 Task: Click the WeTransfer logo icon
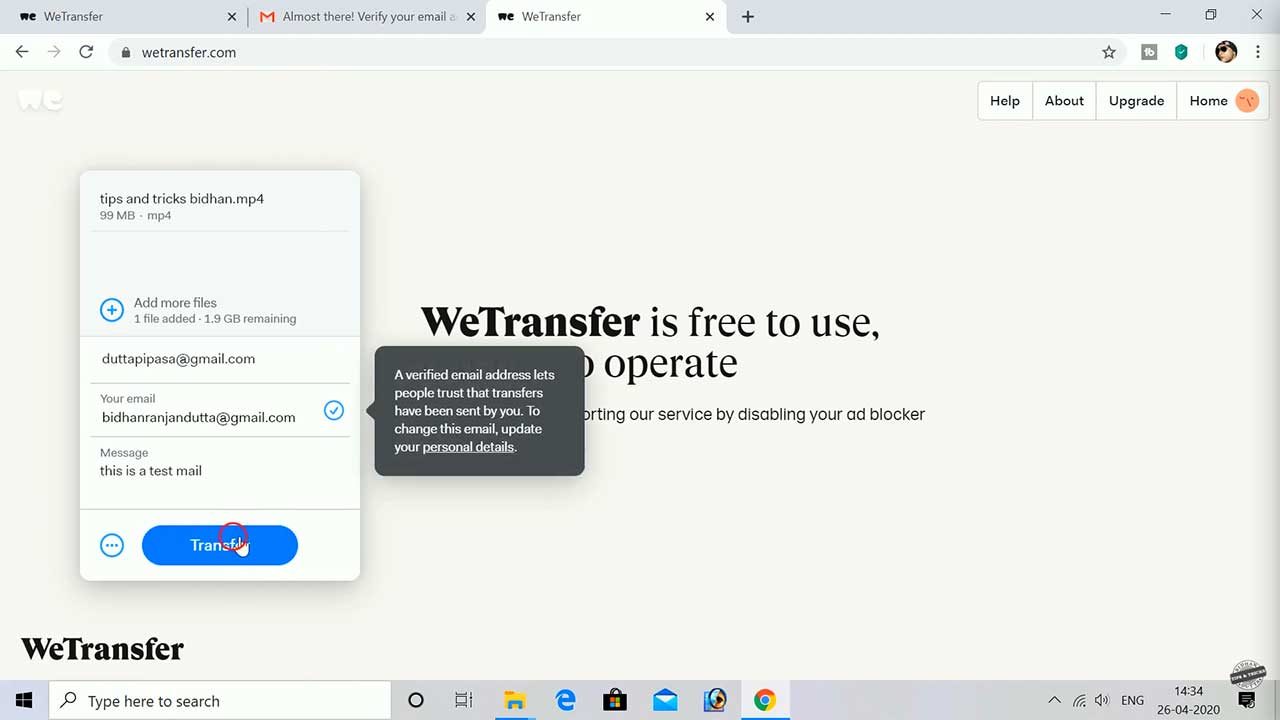click(38, 100)
